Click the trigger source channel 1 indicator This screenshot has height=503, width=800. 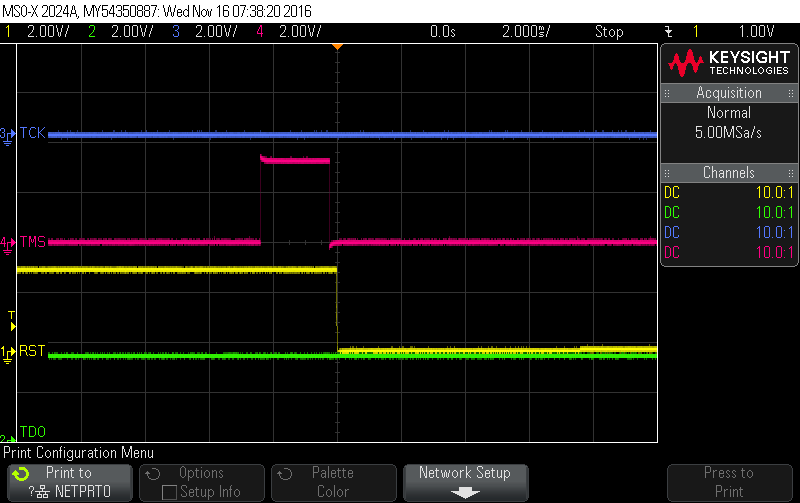click(695, 32)
